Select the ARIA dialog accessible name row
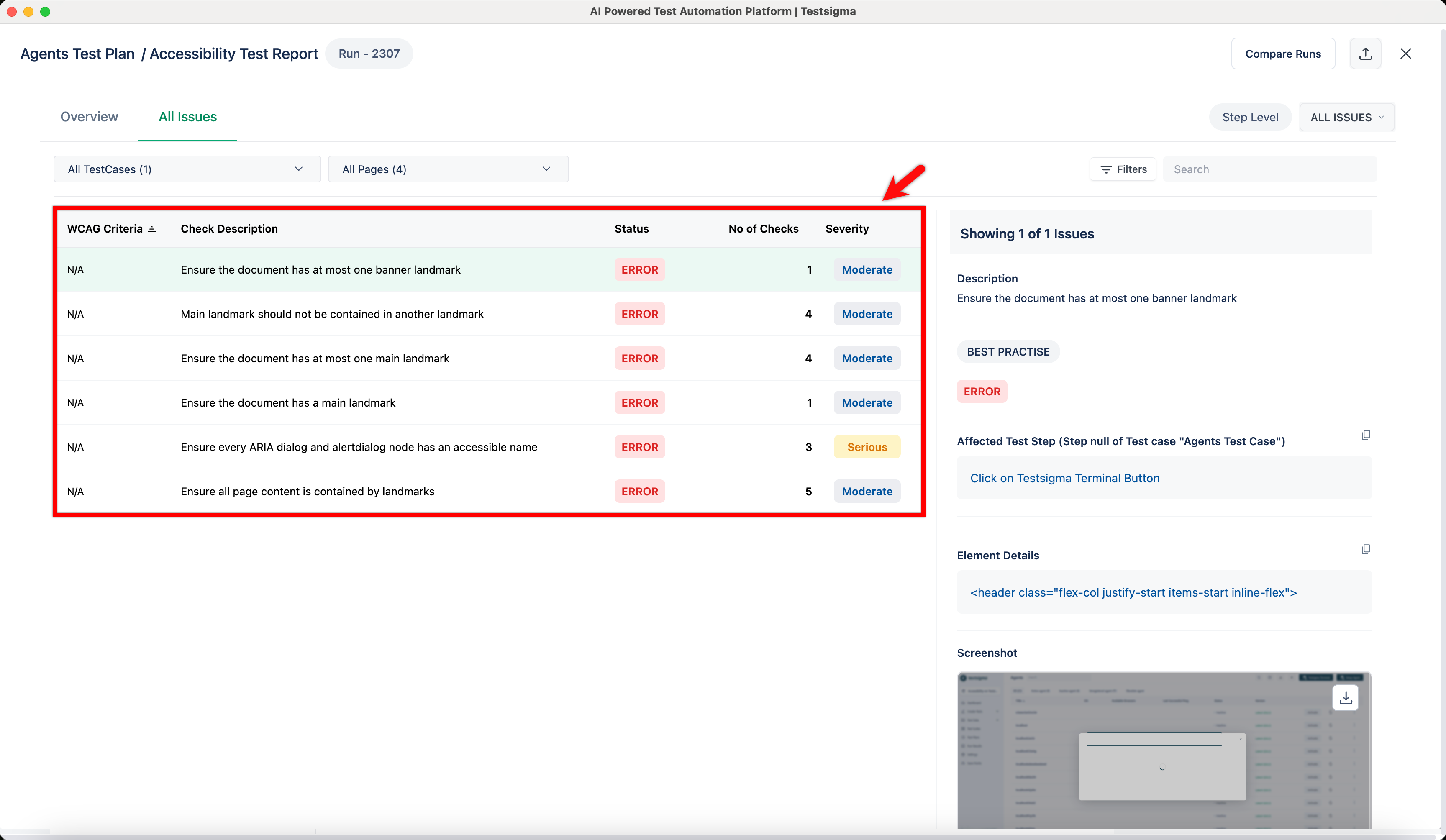Screen dimensions: 1446x840 tap(359, 447)
